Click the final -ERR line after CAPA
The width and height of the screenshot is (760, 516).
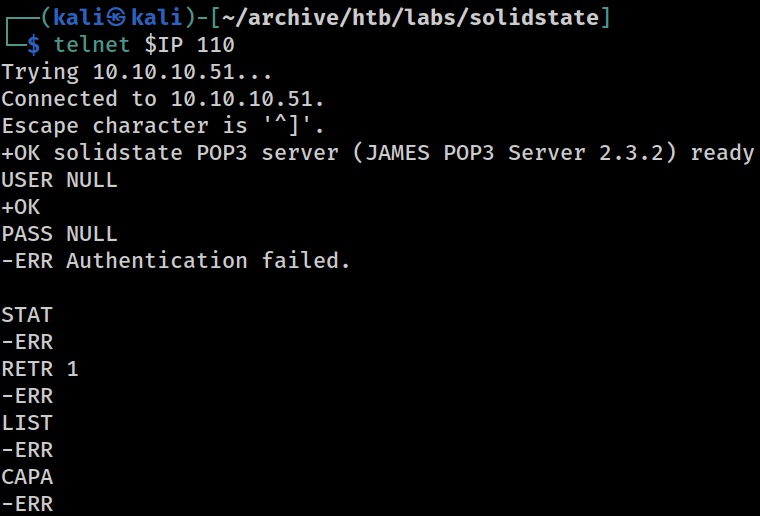coord(27,504)
